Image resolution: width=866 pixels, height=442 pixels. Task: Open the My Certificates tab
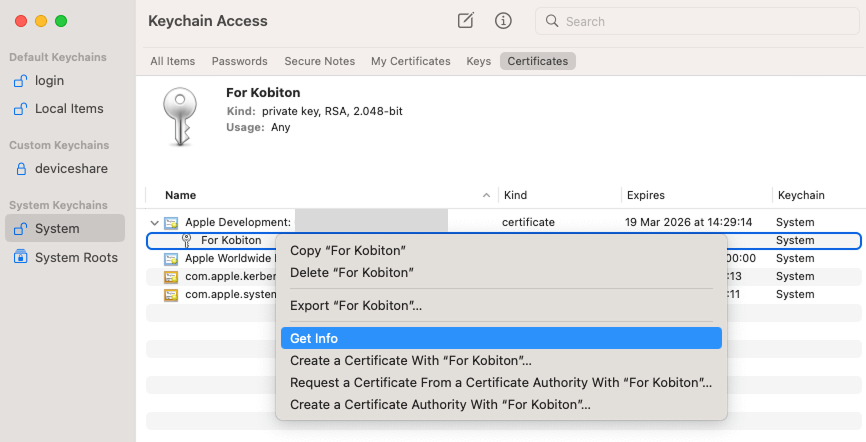point(411,61)
